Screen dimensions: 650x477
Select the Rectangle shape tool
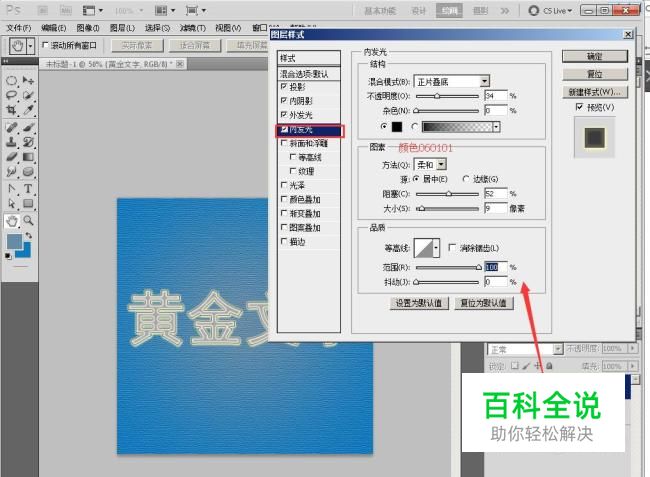[x=28, y=203]
